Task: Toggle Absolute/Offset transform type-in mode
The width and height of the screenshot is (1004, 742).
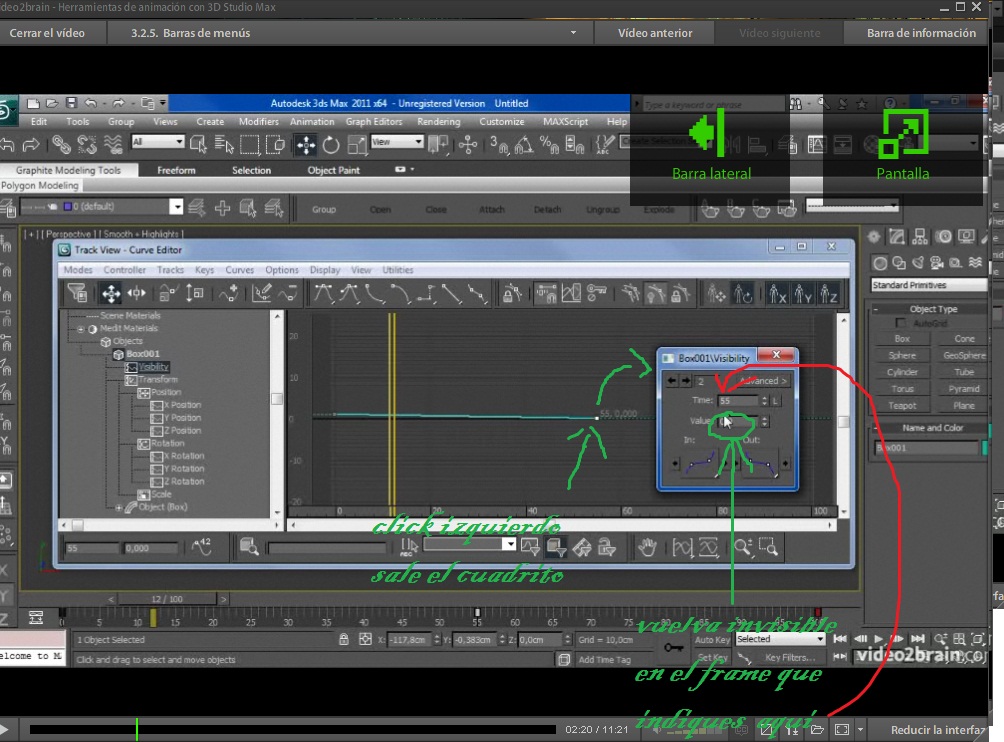Action: coord(365,640)
